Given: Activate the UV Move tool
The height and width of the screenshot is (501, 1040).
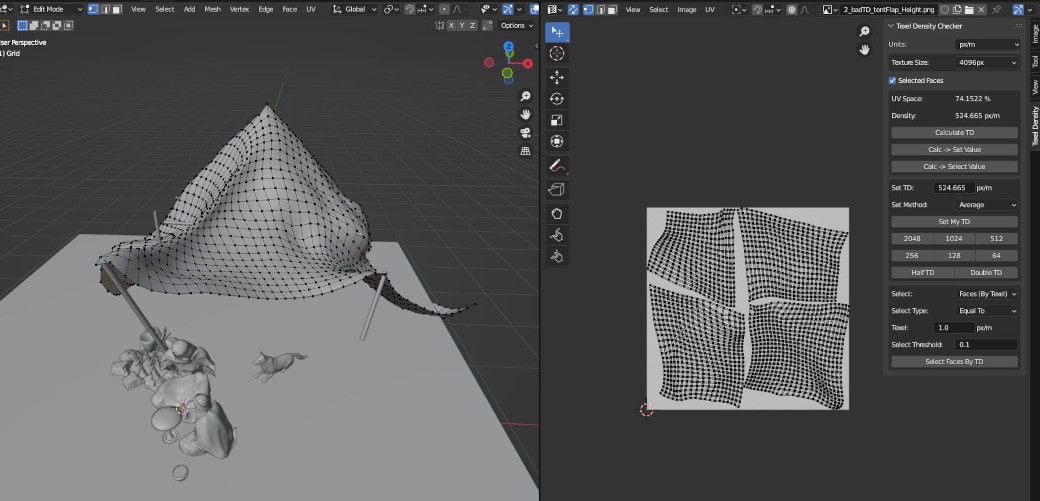Looking at the screenshot, I should (x=557, y=77).
